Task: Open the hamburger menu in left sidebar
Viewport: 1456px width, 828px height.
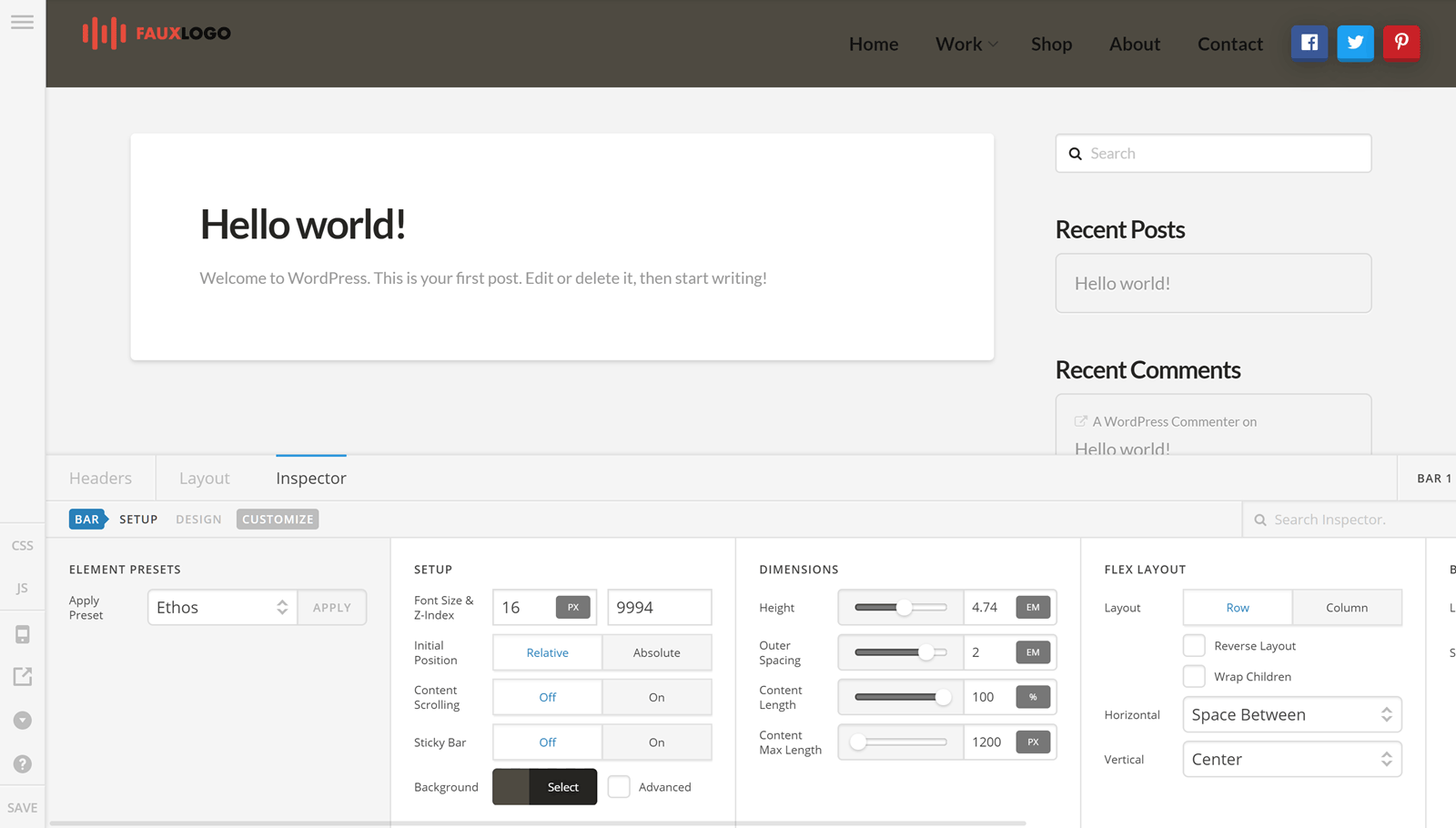Action: coord(22,22)
